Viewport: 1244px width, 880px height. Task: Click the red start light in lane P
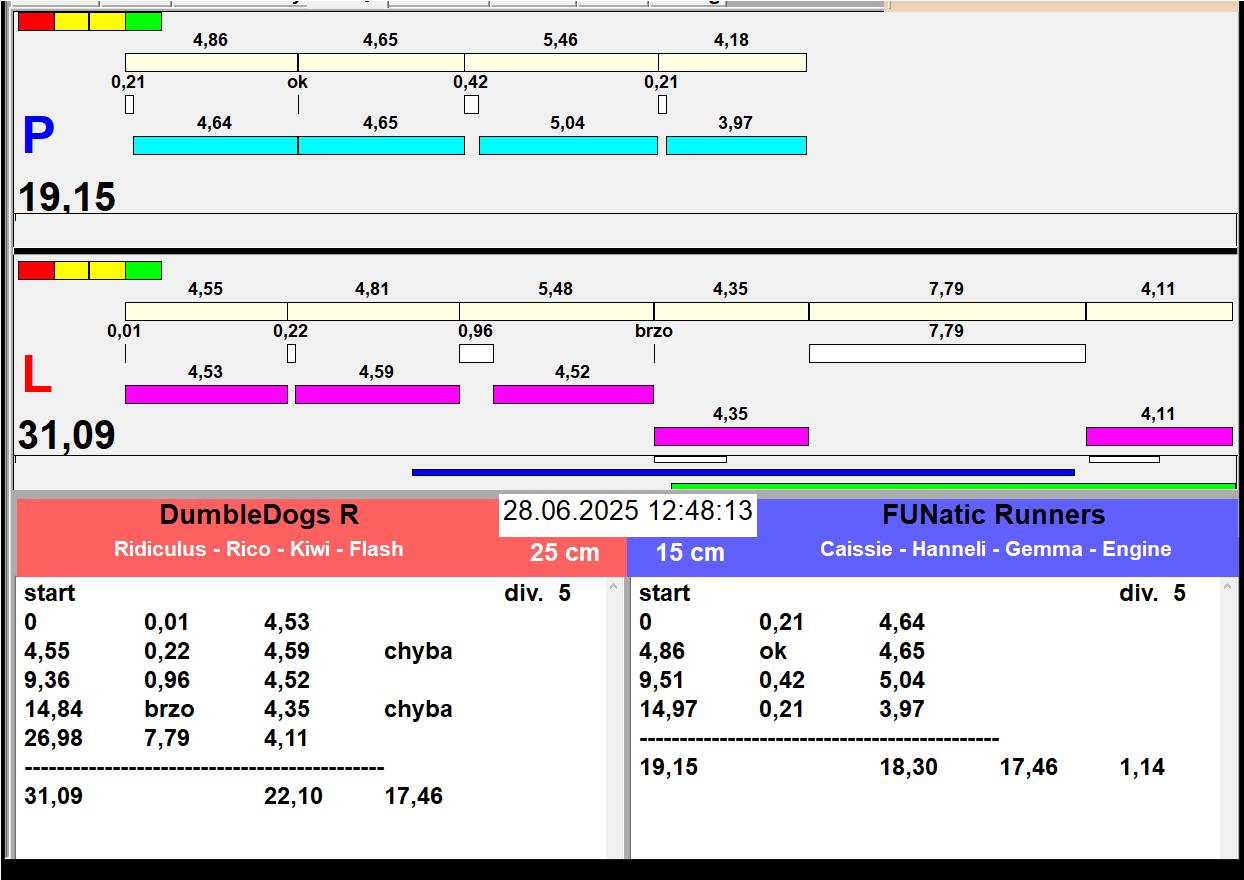click(x=36, y=21)
